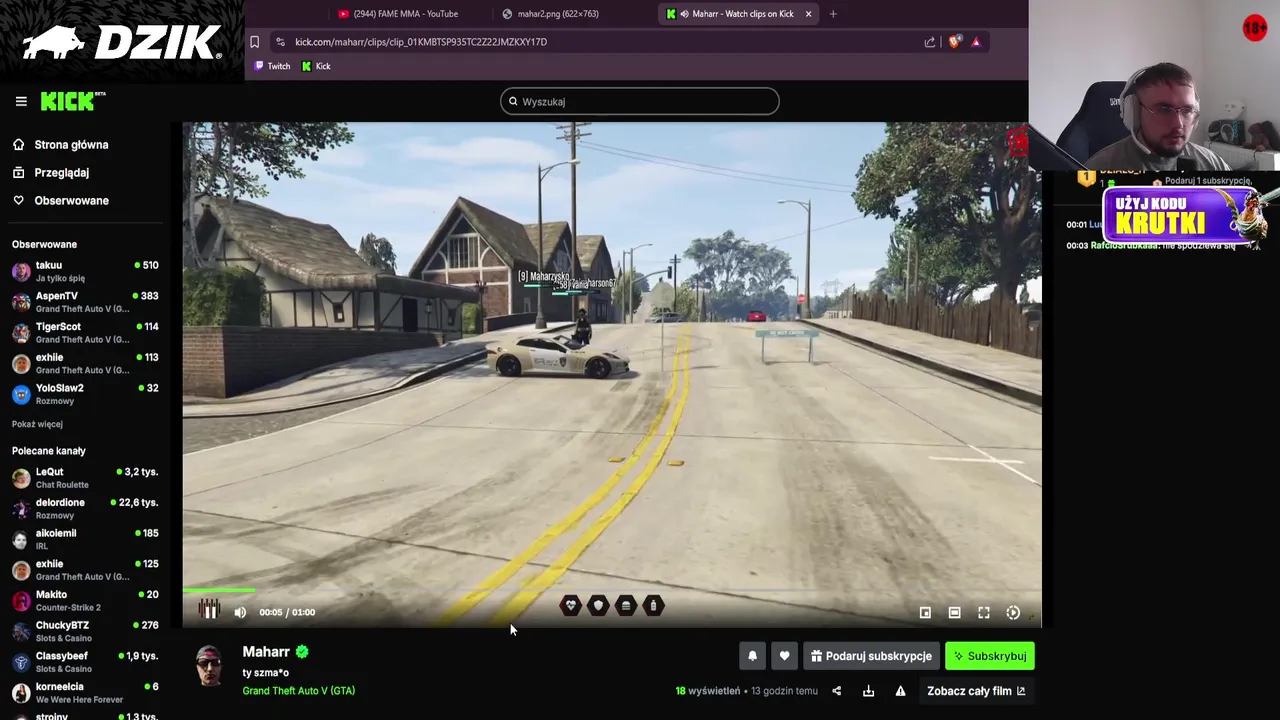This screenshot has height=720, width=1280.
Task: Open Kick bookmark in bookmarks bar
Action: [x=316, y=66]
